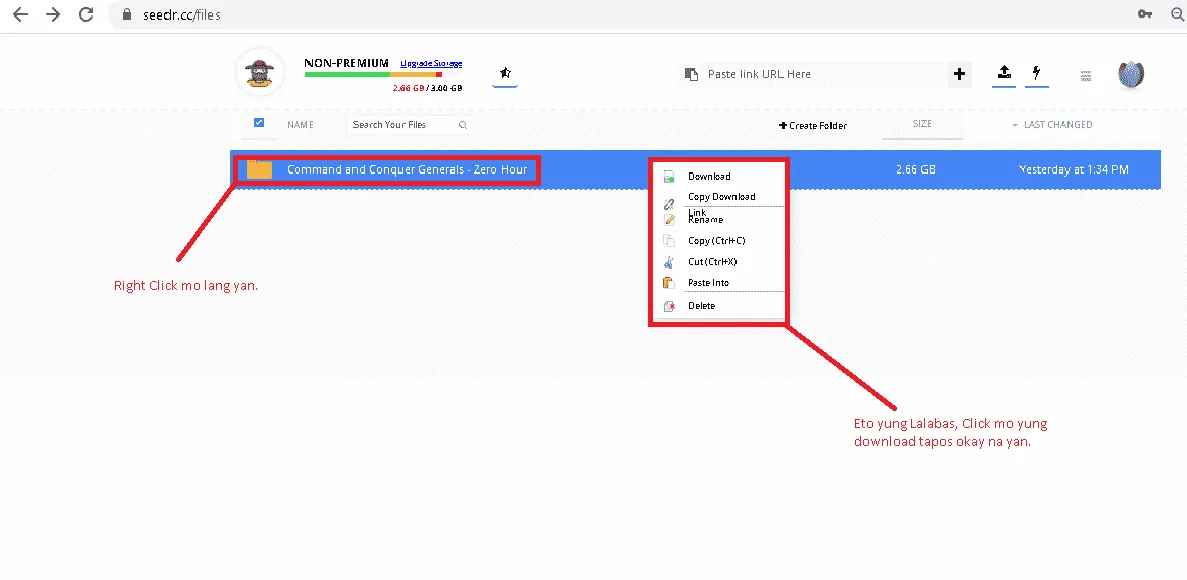The image size is (1187, 580).
Task: Choose Cut (Ctrl+X) from context menu
Action: (712, 262)
